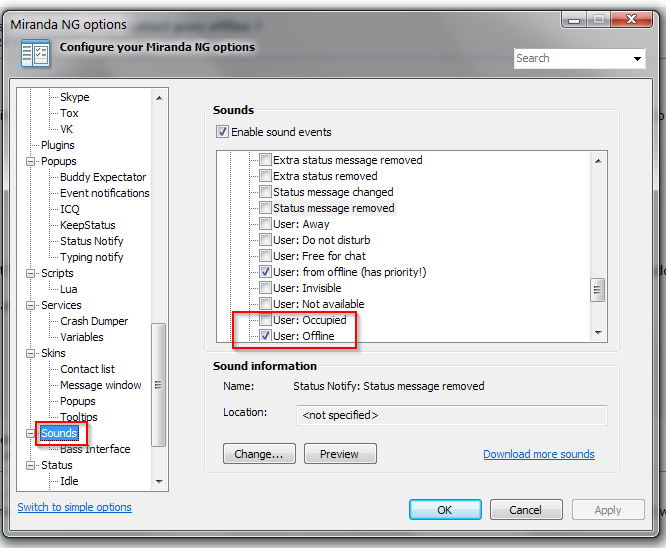666x548 pixels.
Task: Open Popups category in tree
Action: (x=59, y=161)
